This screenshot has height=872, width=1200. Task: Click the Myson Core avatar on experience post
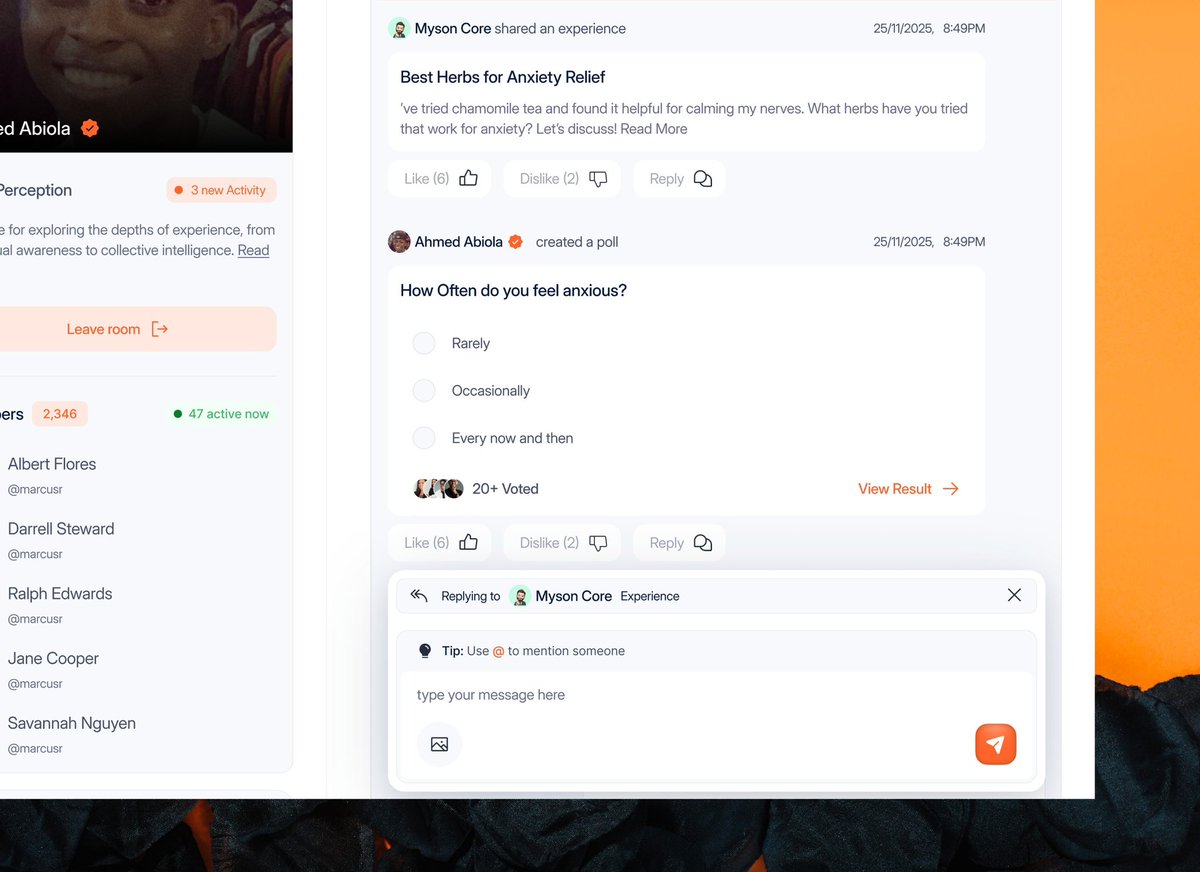[399, 28]
